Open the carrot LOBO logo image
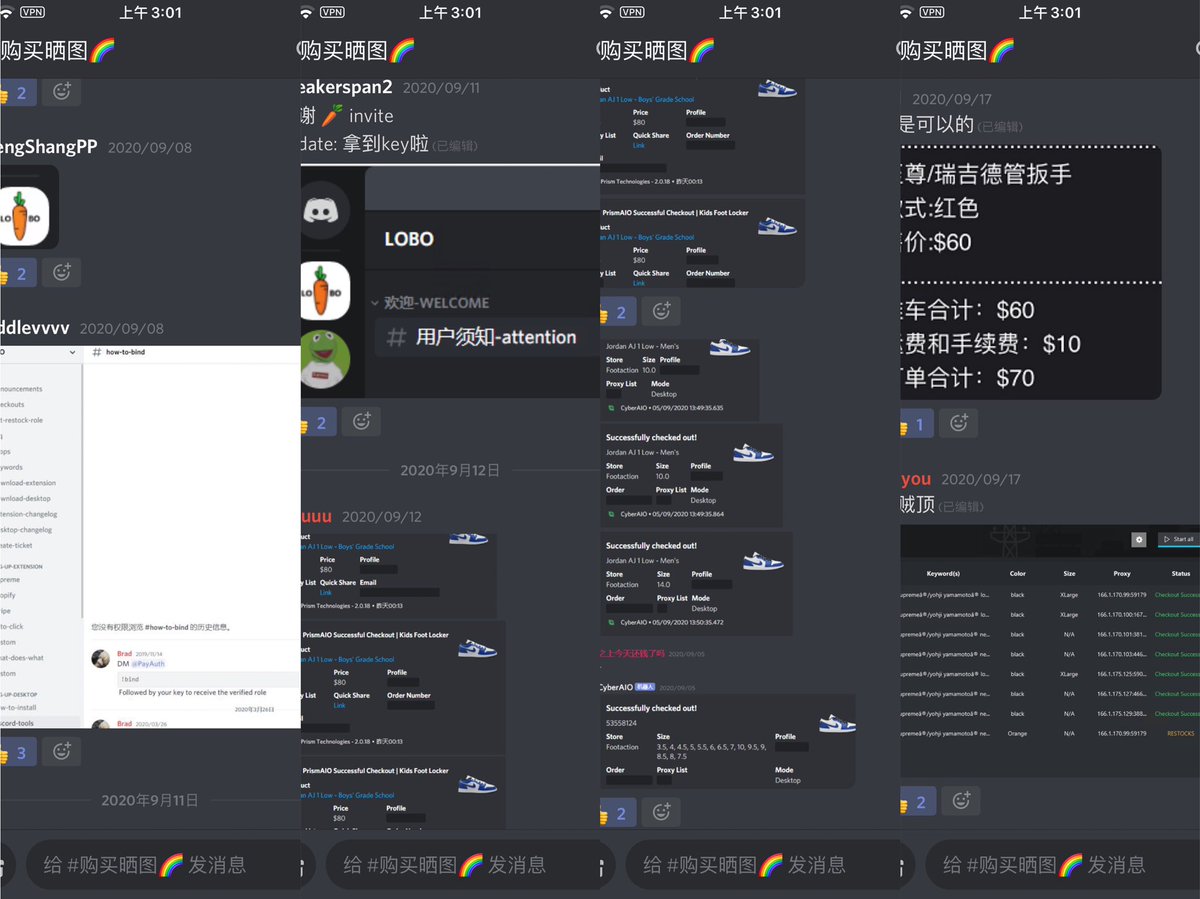The height and width of the screenshot is (899, 1200). pos(28,207)
